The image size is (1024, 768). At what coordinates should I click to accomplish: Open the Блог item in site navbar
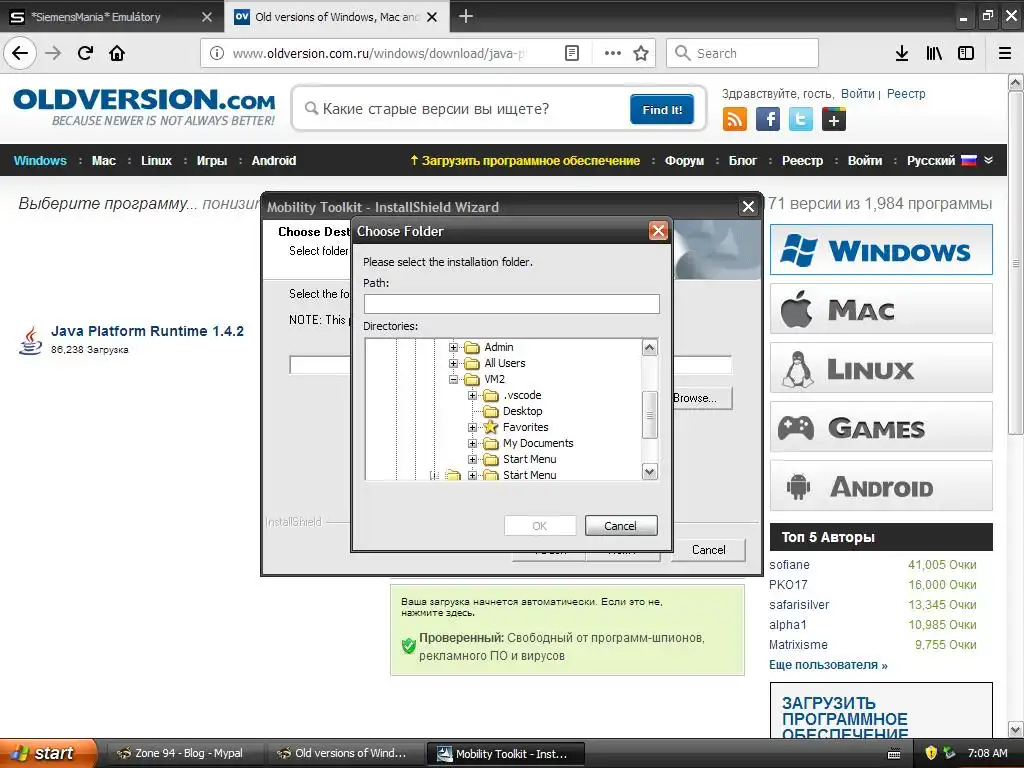pos(743,161)
